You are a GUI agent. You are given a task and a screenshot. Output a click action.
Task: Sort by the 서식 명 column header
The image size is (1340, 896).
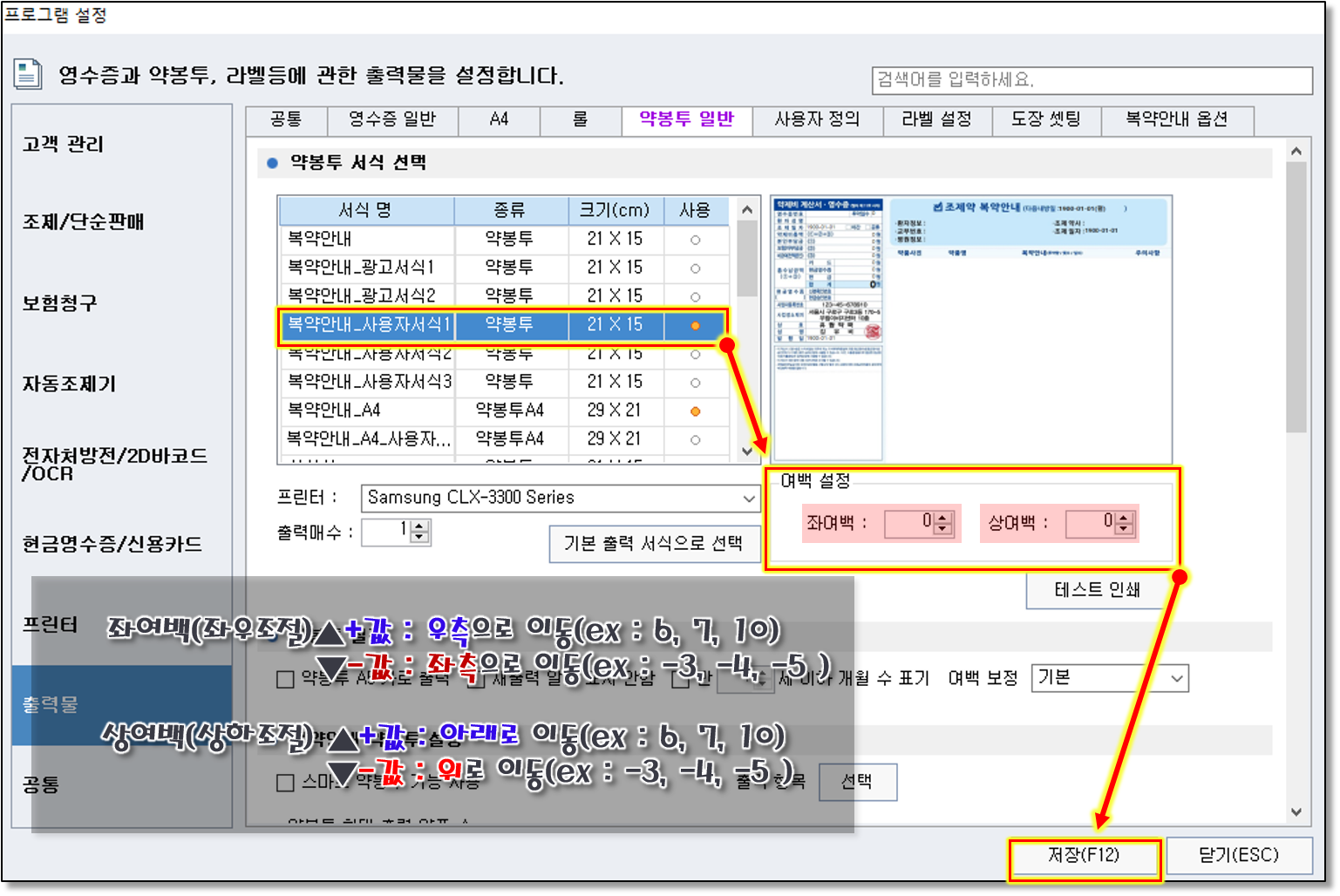(x=365, y=210)
